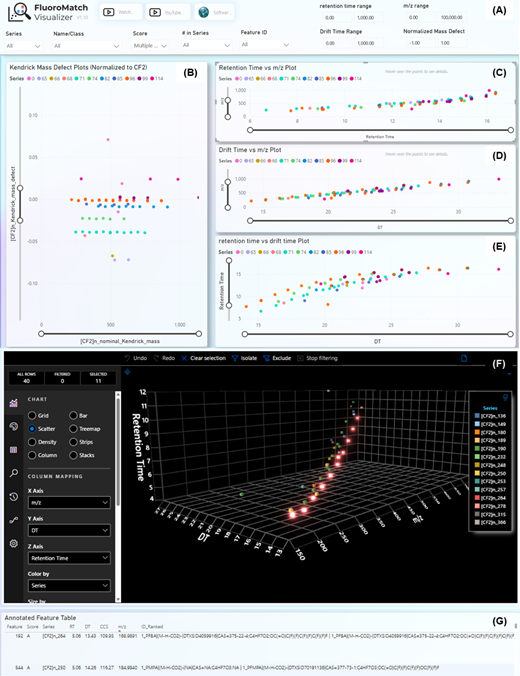This screenshot has height=676, width=520.
Task: Click the Redo toolbar item
Action: [164, 358]
